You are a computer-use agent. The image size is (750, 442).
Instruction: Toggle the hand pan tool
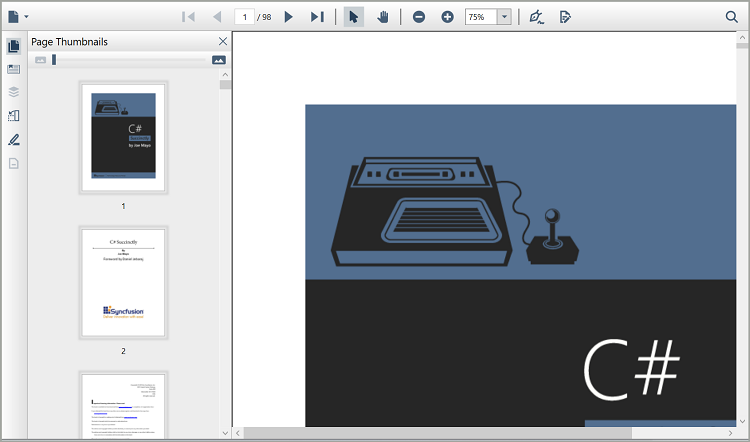click(382, 17)
